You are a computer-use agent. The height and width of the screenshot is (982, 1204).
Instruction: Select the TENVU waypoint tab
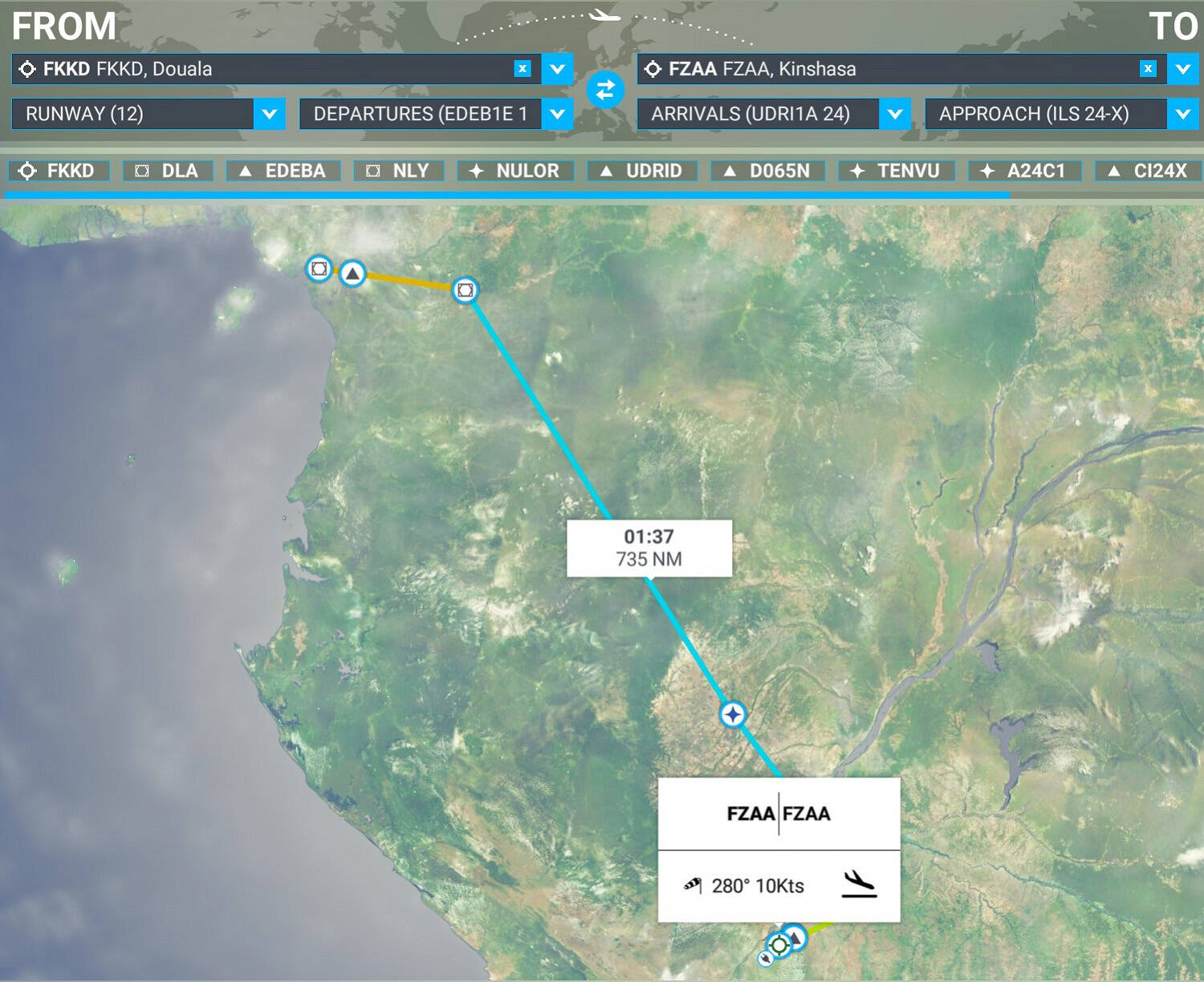(897, 171)
